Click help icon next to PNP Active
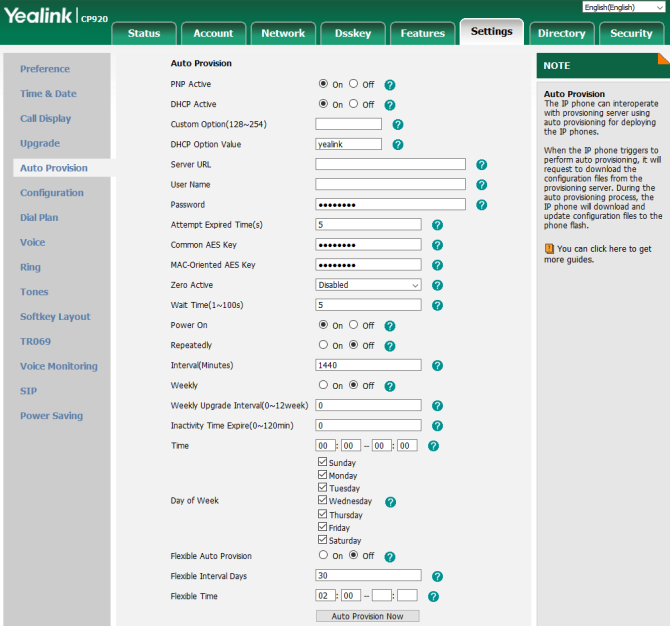Screen dimensions: 670x626 click(x=390, y=85)
